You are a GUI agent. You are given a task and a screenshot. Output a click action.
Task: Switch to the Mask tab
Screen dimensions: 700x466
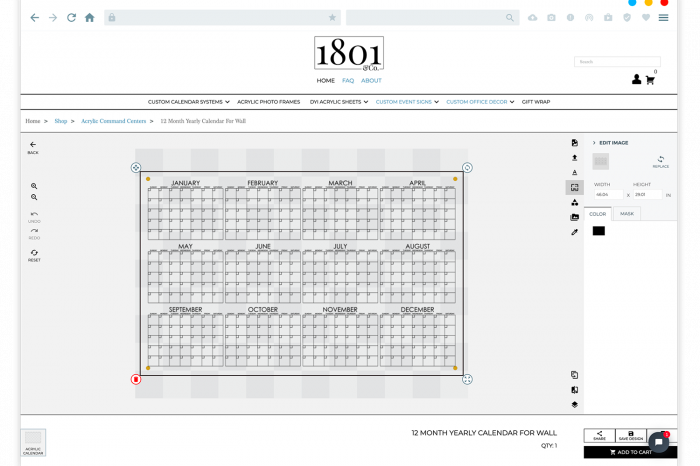point(627,214)
